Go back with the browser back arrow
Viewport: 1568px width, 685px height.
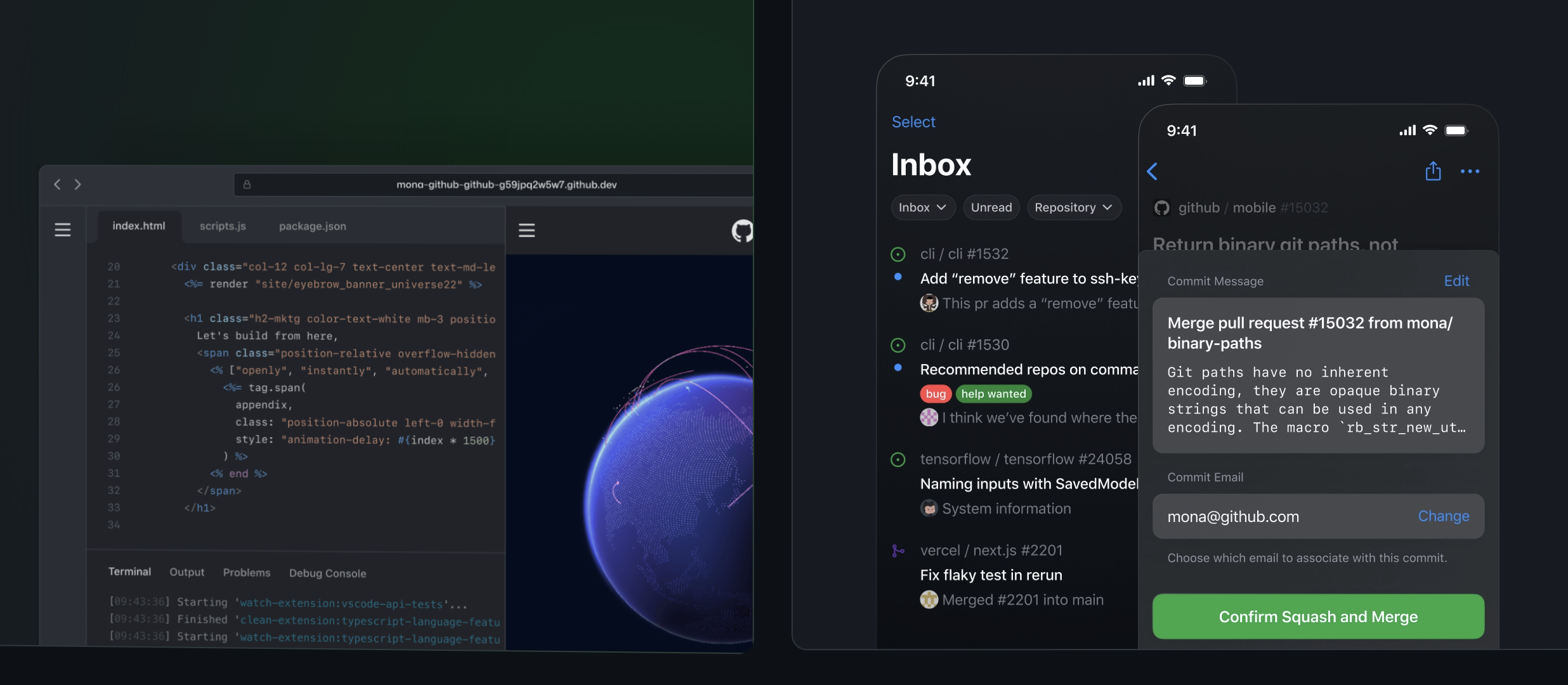(x=57, y=185)
